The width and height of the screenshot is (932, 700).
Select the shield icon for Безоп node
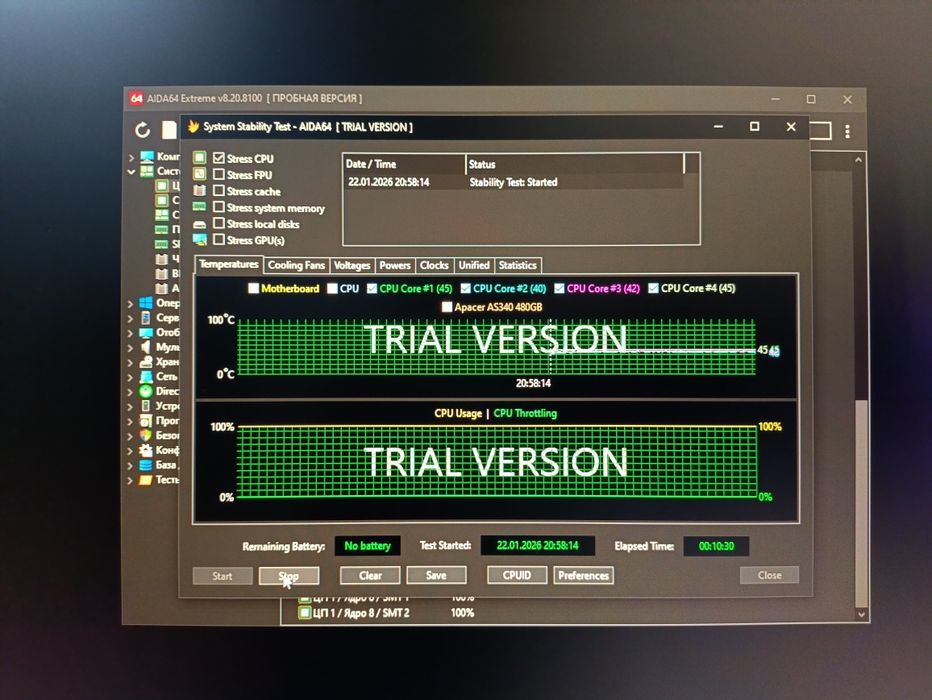pos(146,436)
